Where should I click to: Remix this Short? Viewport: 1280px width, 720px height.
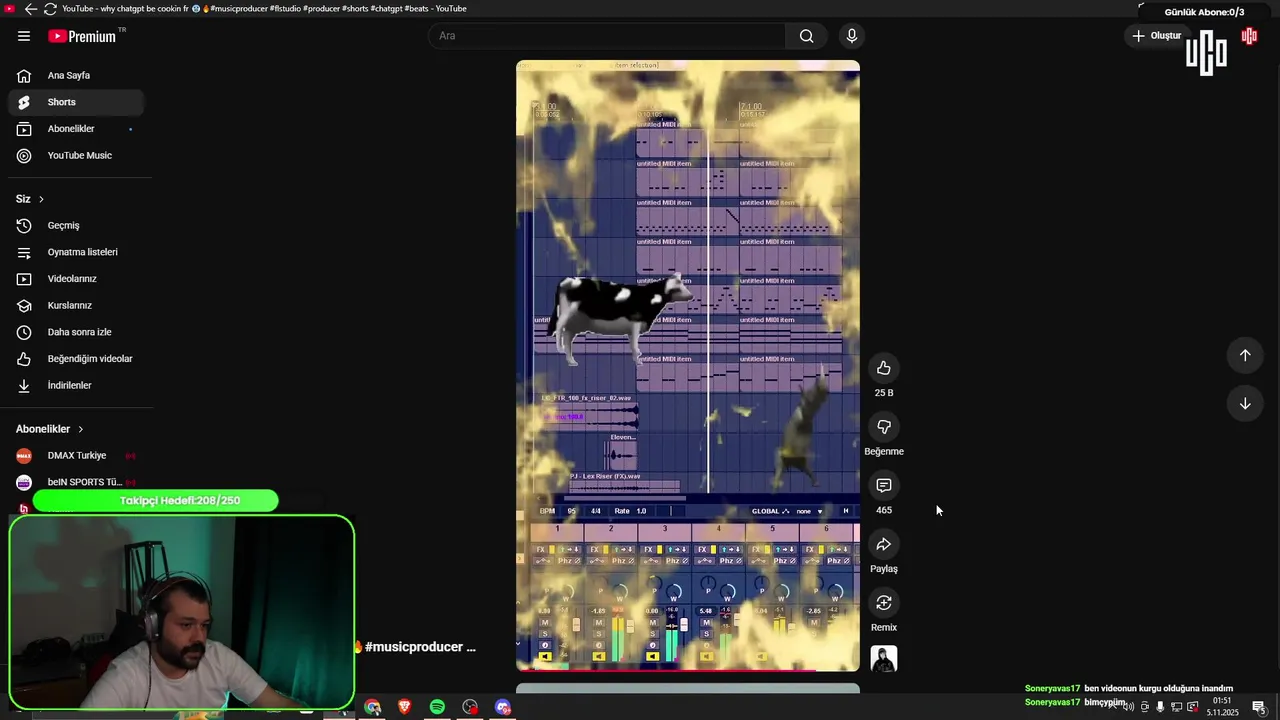(884, 603)
